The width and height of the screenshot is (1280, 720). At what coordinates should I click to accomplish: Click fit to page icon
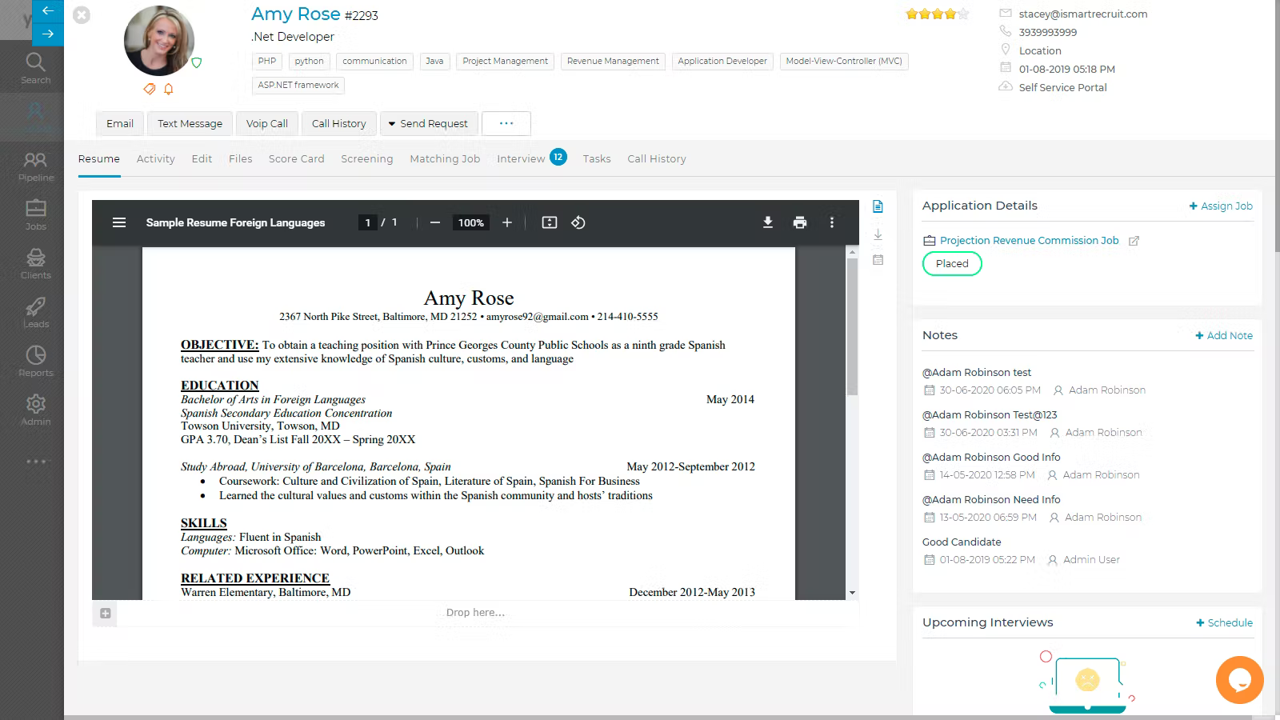[x=549, y=223]
